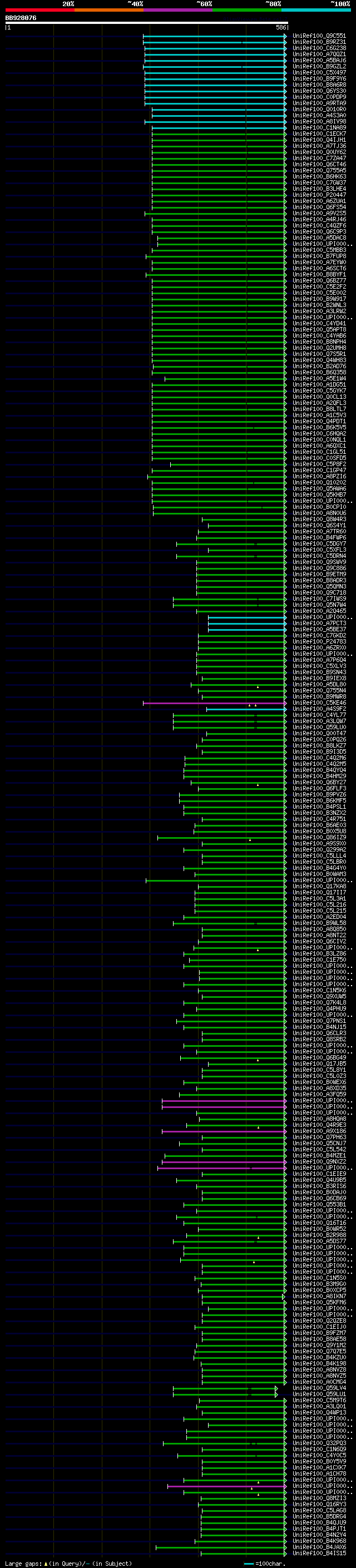This screenshot has width=356, height=1568.
Task: Click the UniRef100_B9ETM9 label
Action: point(319,575)
